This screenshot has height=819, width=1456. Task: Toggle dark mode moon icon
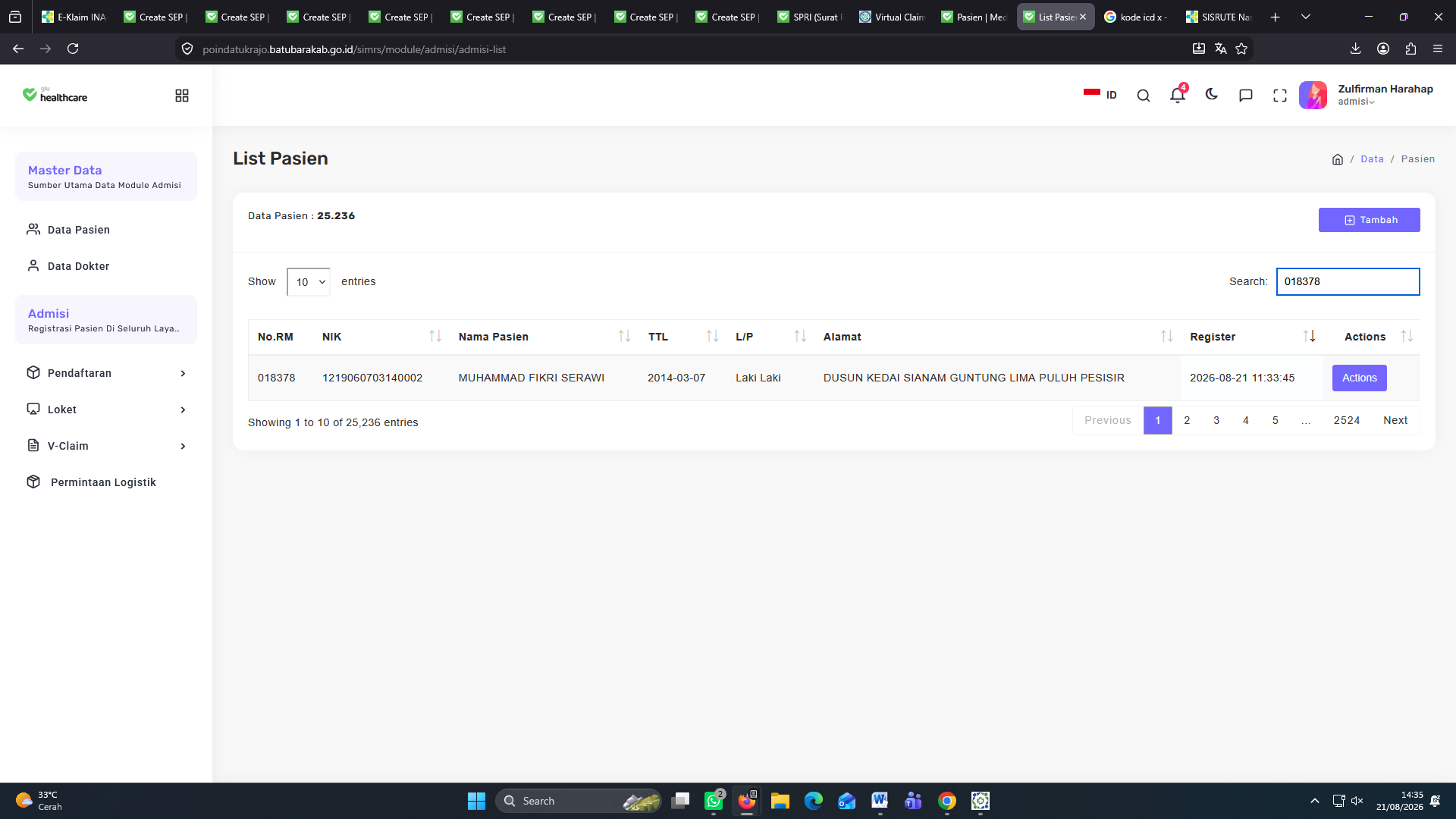[x=1211, y=95]
